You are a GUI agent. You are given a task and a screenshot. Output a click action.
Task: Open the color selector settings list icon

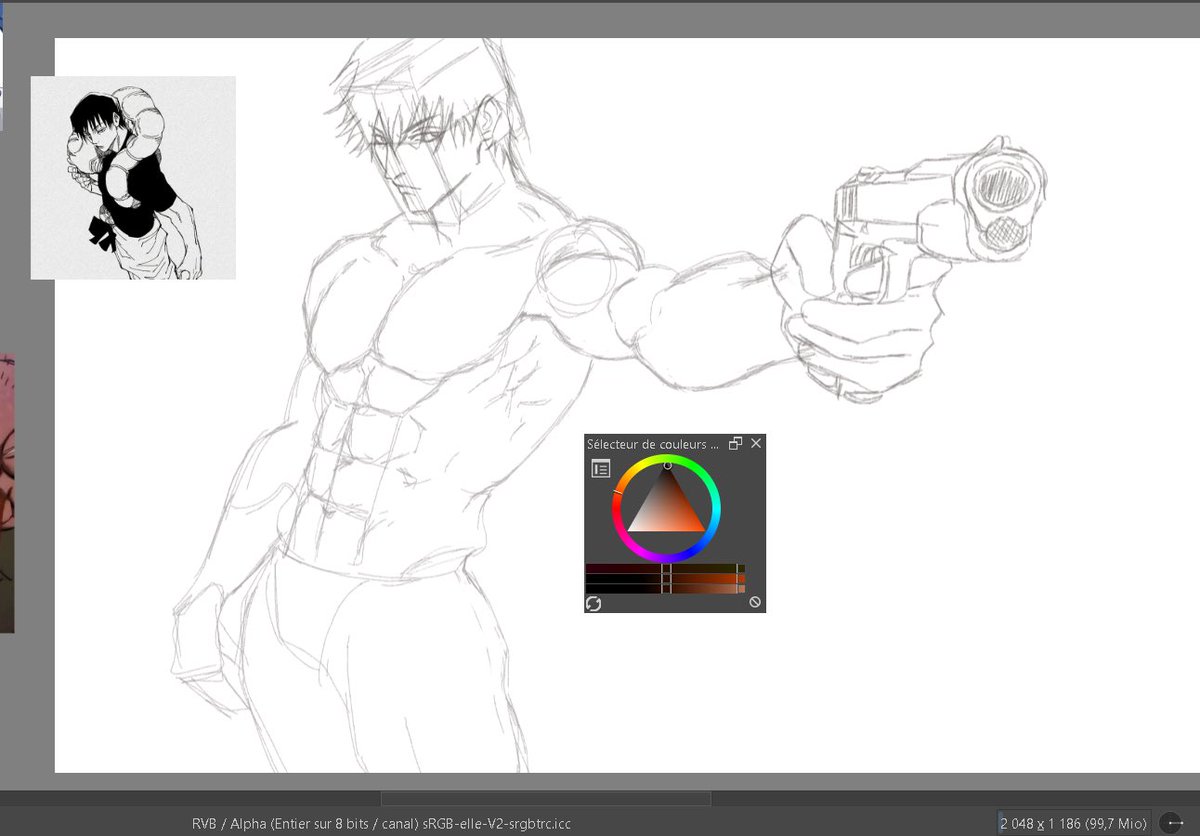(600, 469)
